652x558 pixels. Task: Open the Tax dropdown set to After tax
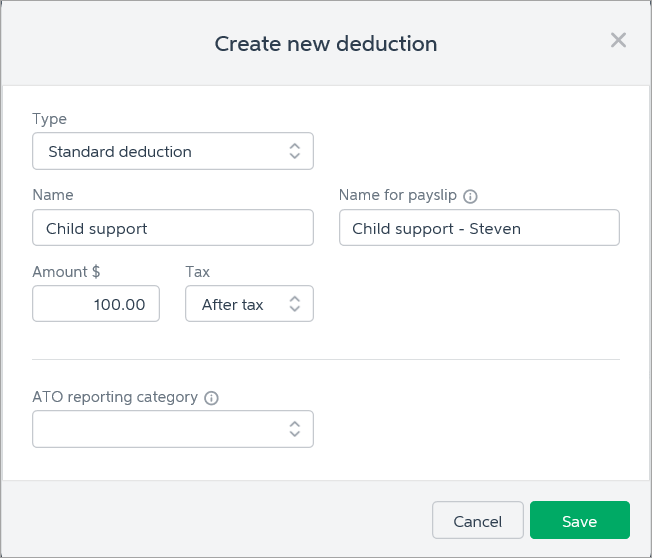(249, 304)
